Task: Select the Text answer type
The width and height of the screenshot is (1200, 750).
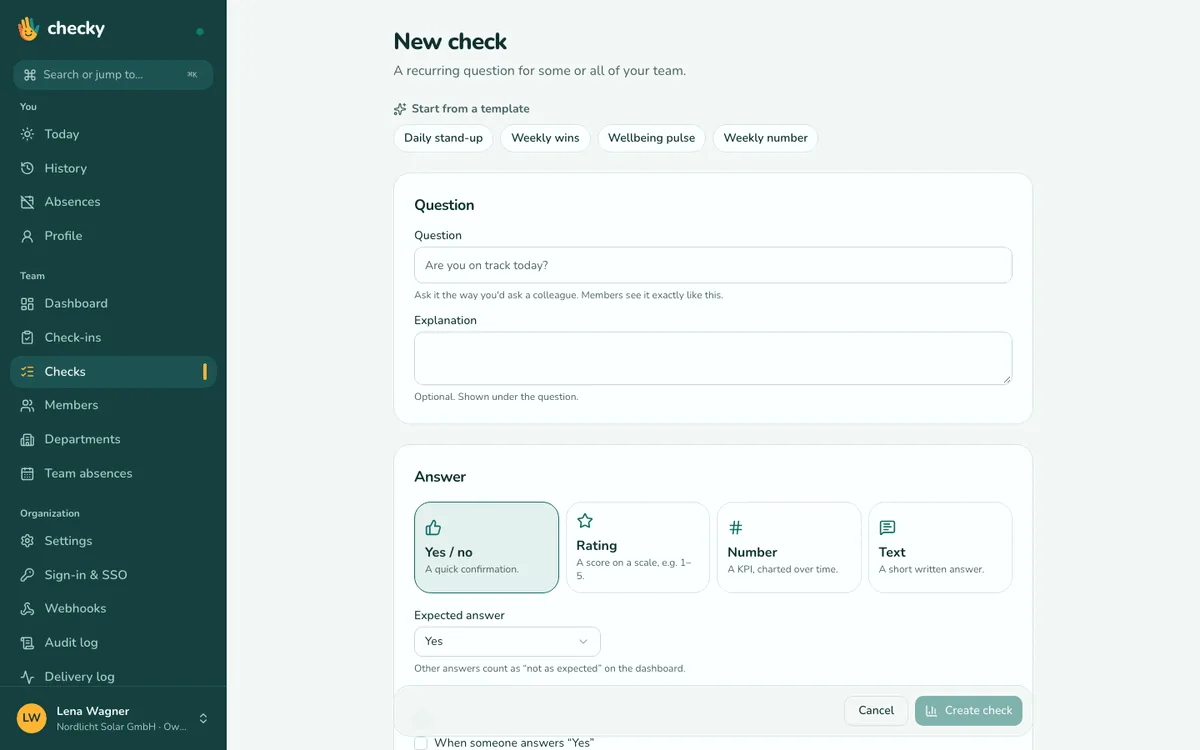Action: pyautogui.click(x=940, y=547)
